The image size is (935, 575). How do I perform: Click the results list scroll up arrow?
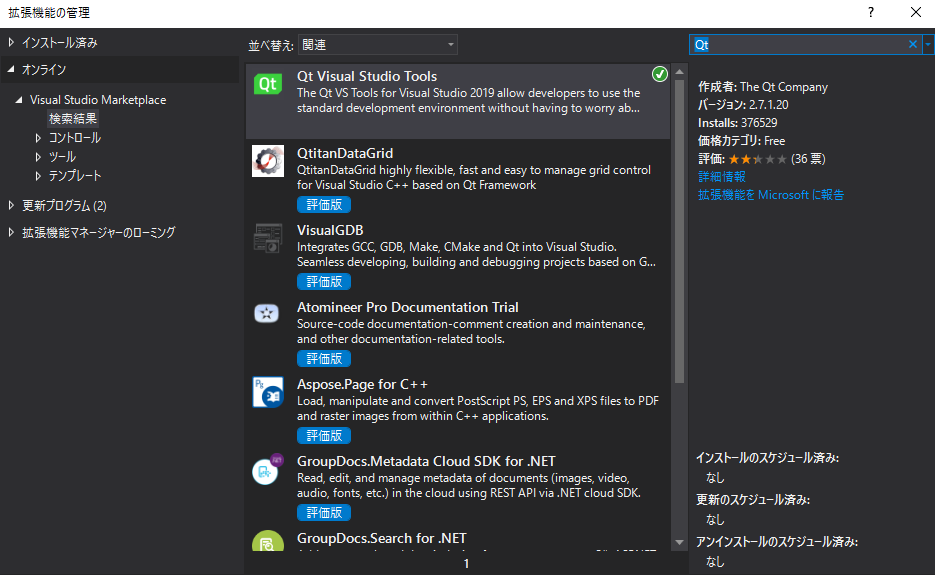[679, 72]
